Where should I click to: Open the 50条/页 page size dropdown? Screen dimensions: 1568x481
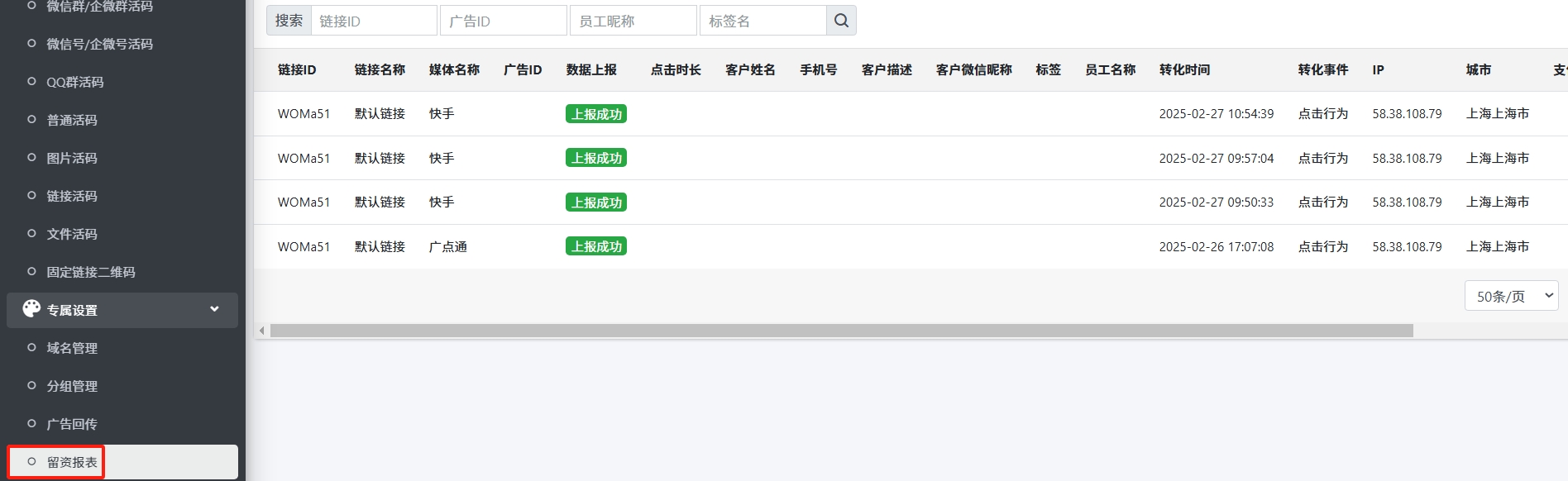[x=1510, y=296]
